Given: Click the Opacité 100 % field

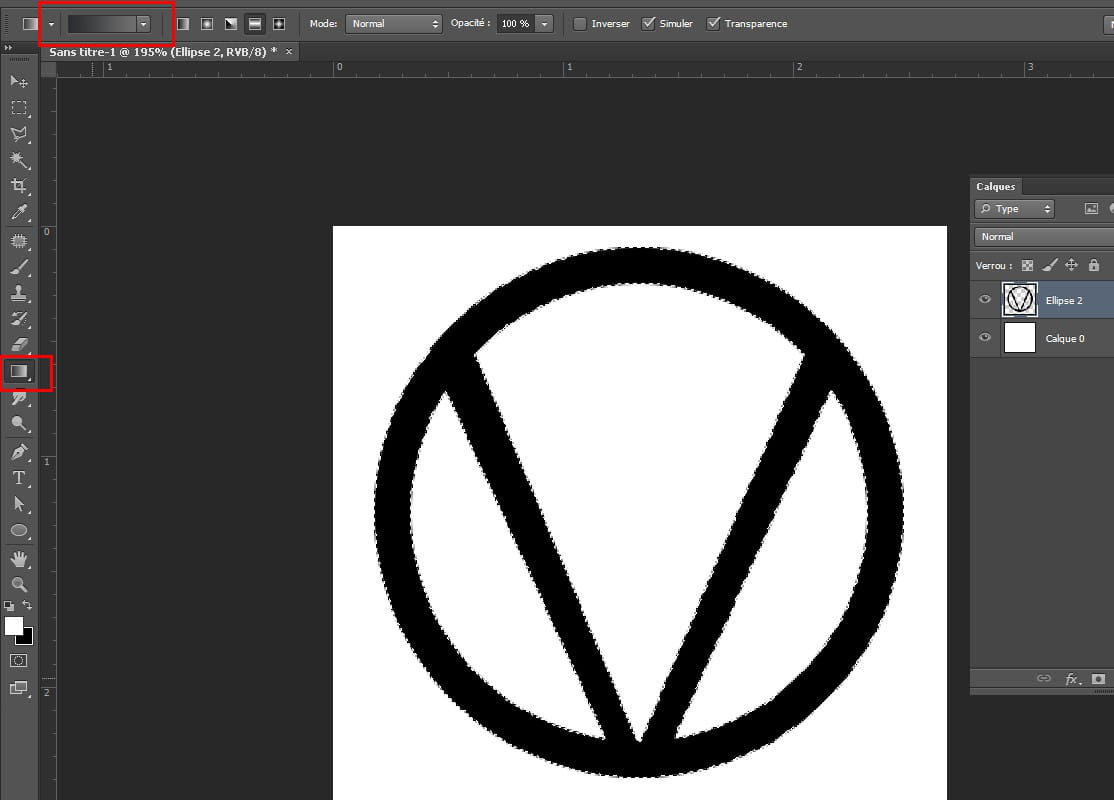Looking at the screenshot, I should [515, 24].
